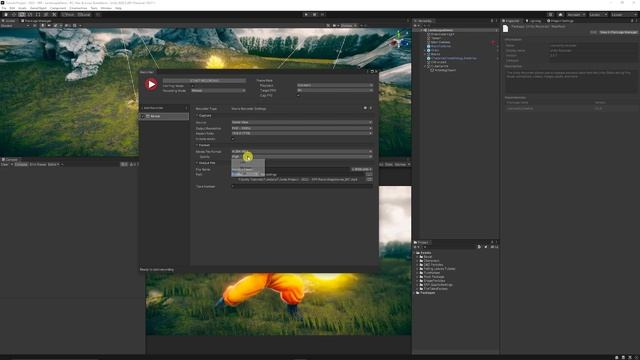Open the Output Resolution dropdown

coord(302,128)
